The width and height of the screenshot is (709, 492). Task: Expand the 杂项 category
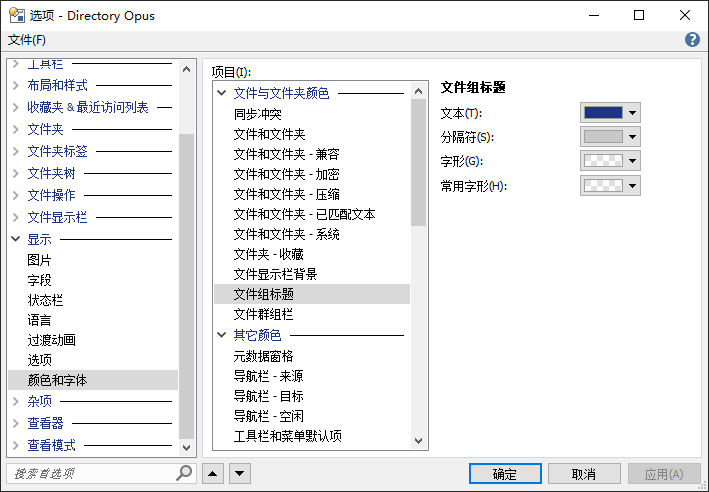click(16, 401)
